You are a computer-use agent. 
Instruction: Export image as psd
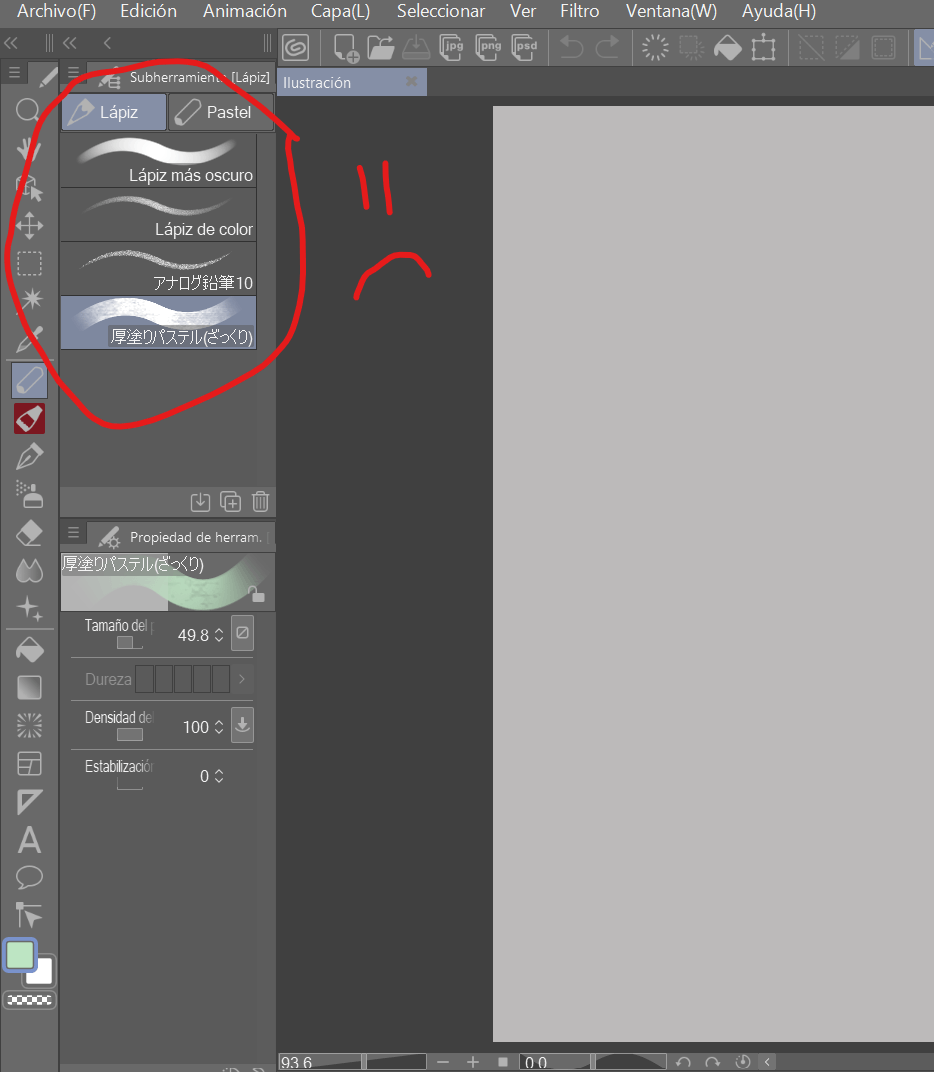click(524, 48)
